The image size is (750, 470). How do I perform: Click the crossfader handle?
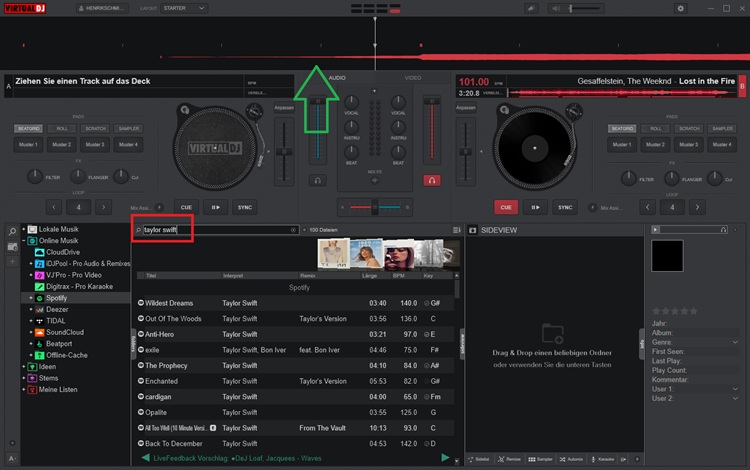pyautogui.click(x=375, y=208)
